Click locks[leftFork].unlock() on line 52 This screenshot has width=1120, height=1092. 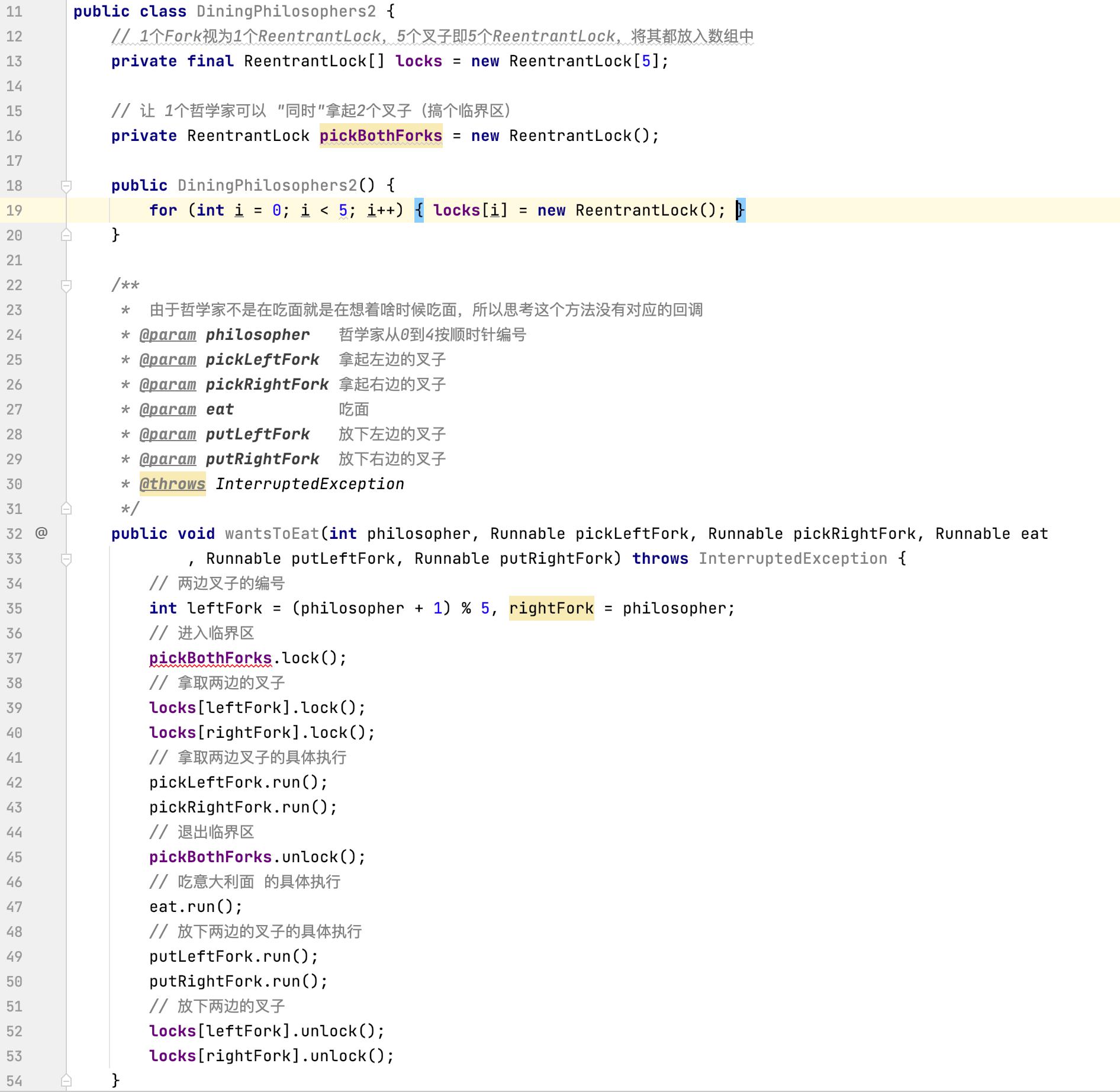267,1031
